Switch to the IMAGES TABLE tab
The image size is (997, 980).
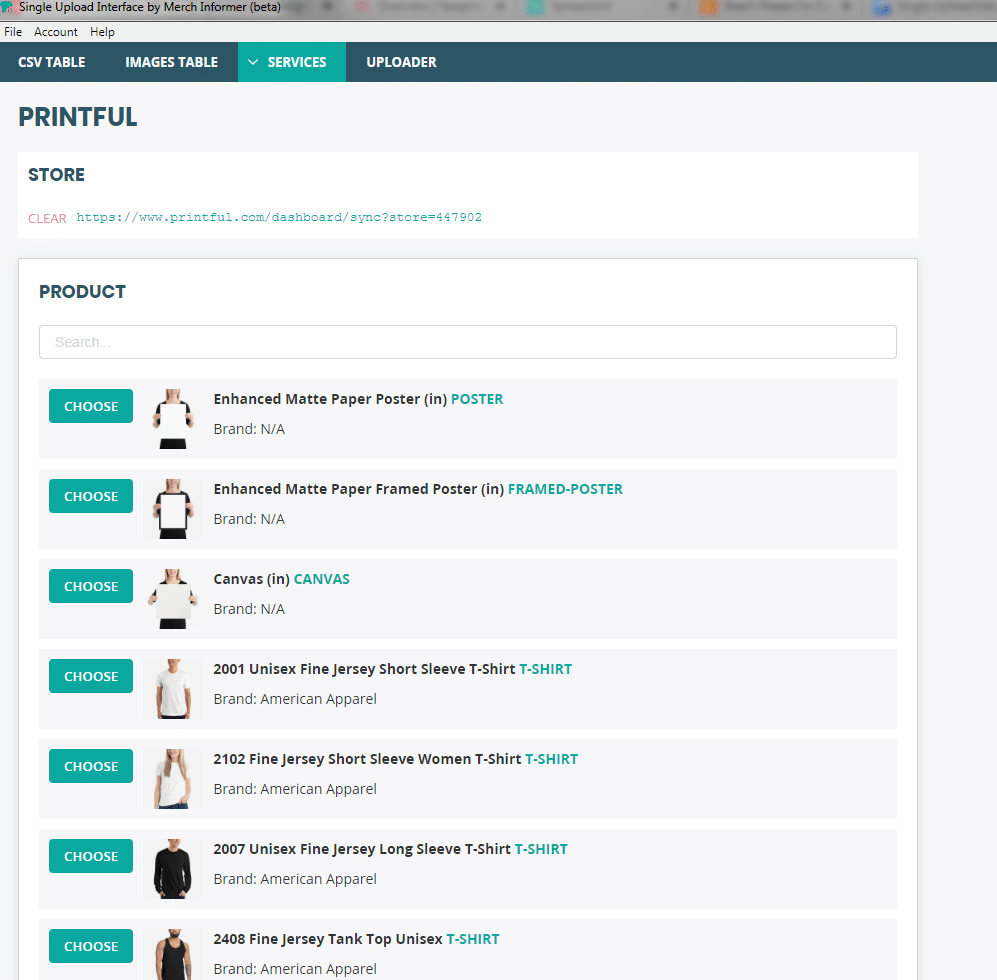(x=171, y=62)
